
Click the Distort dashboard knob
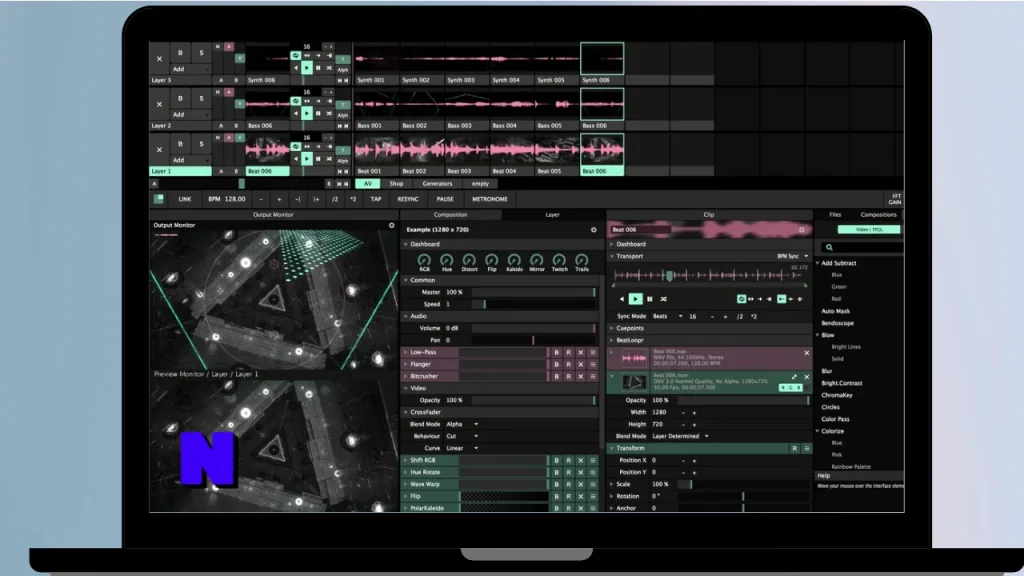(x=470, y=262)
